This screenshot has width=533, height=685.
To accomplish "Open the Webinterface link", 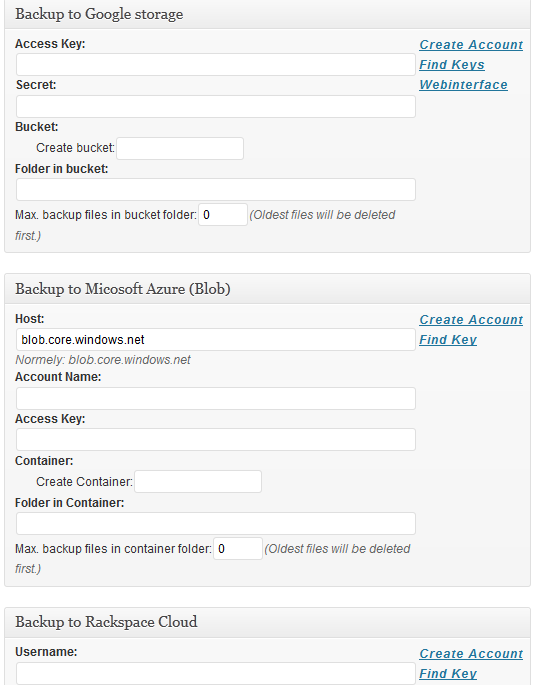I will [464, 85].
